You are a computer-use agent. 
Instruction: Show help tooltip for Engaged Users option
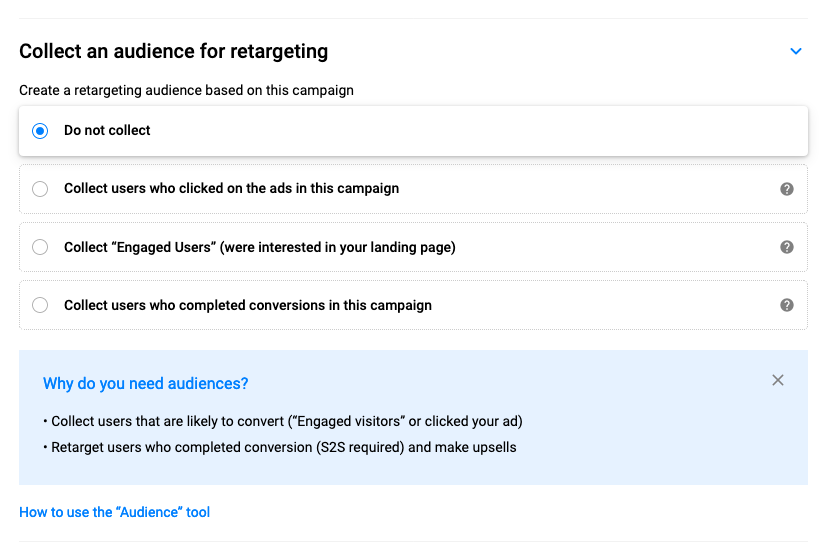click(x=787, y=247)
